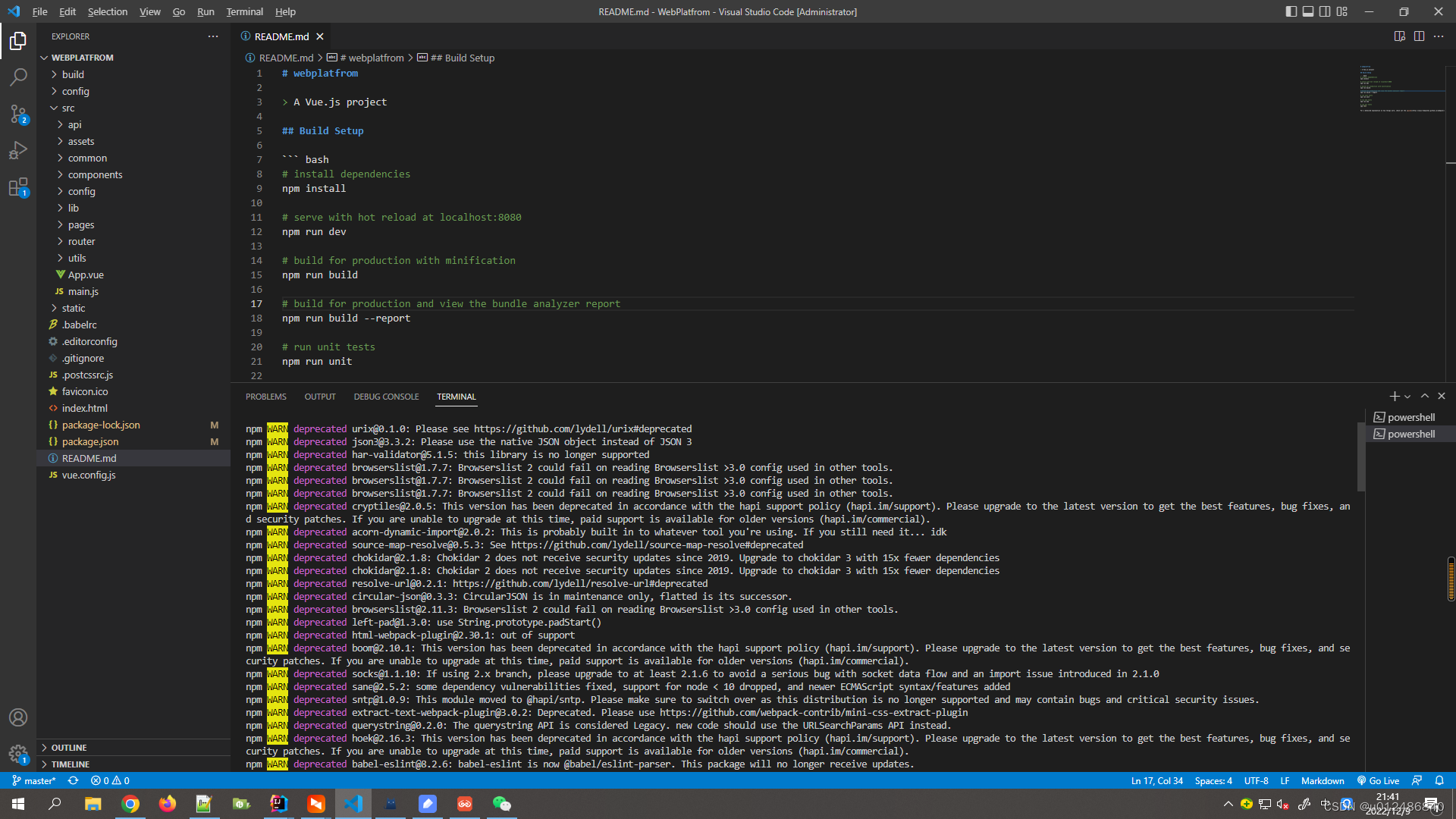The image size is (1456, 819).
Task: Click the master branch status item
Action: (34, 780)
